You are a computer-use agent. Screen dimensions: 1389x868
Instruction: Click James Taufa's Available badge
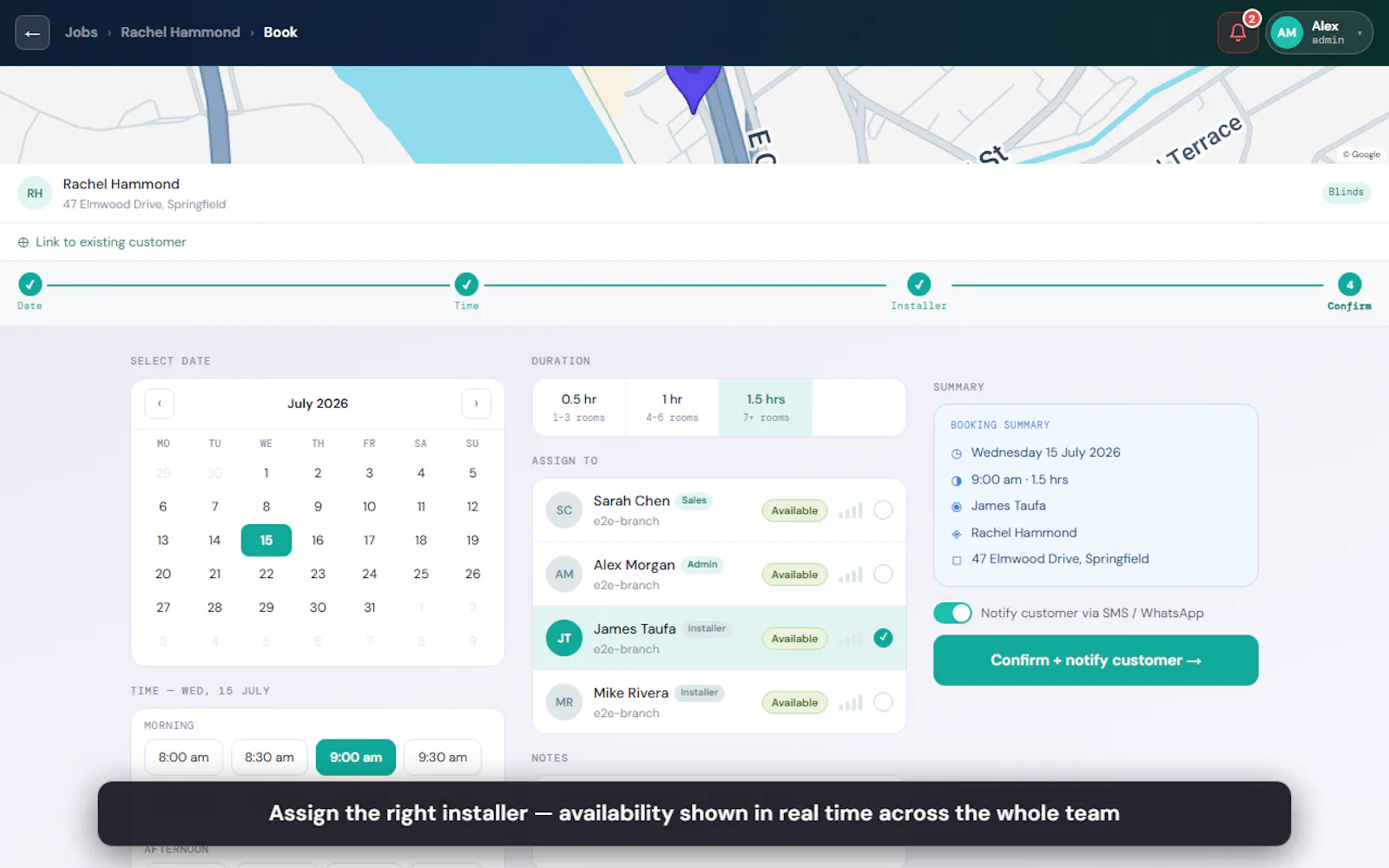click(794, 639)
